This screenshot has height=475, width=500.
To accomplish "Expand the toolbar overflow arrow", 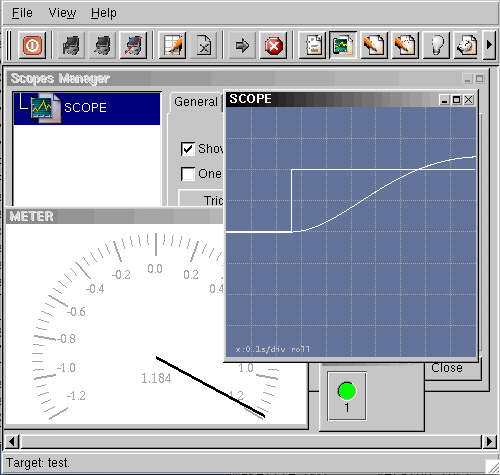I will coord(489,45).
